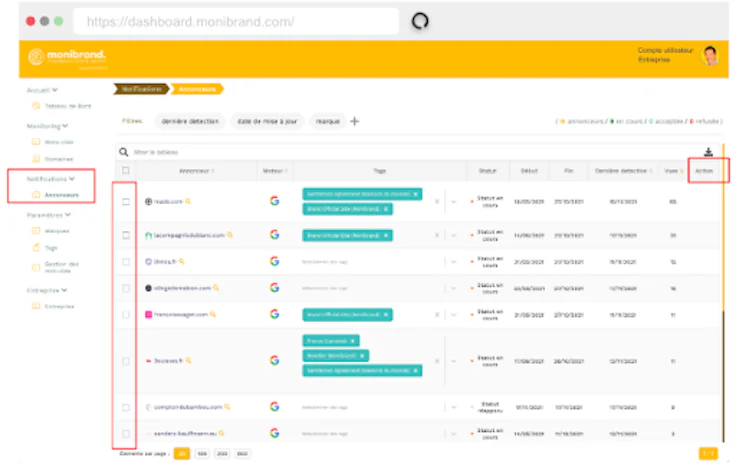Apply the 'date de mise à jour' filter chip
Screen dimensions: 736x467
(268, 121)
